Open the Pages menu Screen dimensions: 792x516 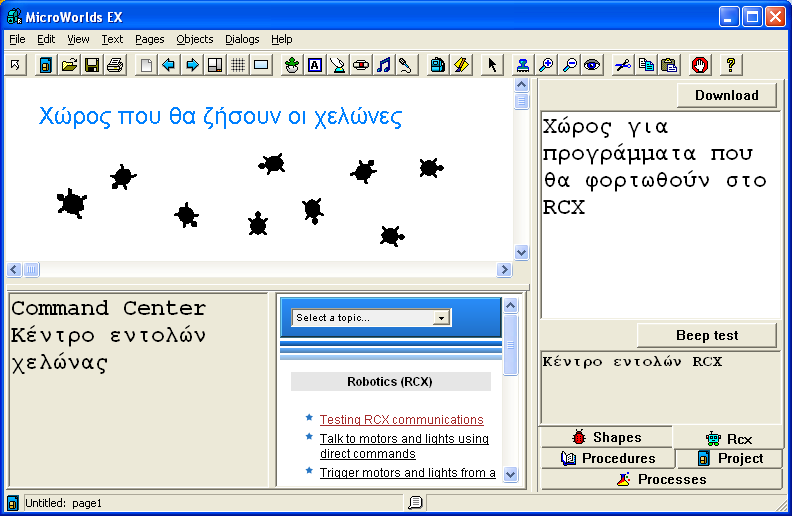(x=150, y=39)
